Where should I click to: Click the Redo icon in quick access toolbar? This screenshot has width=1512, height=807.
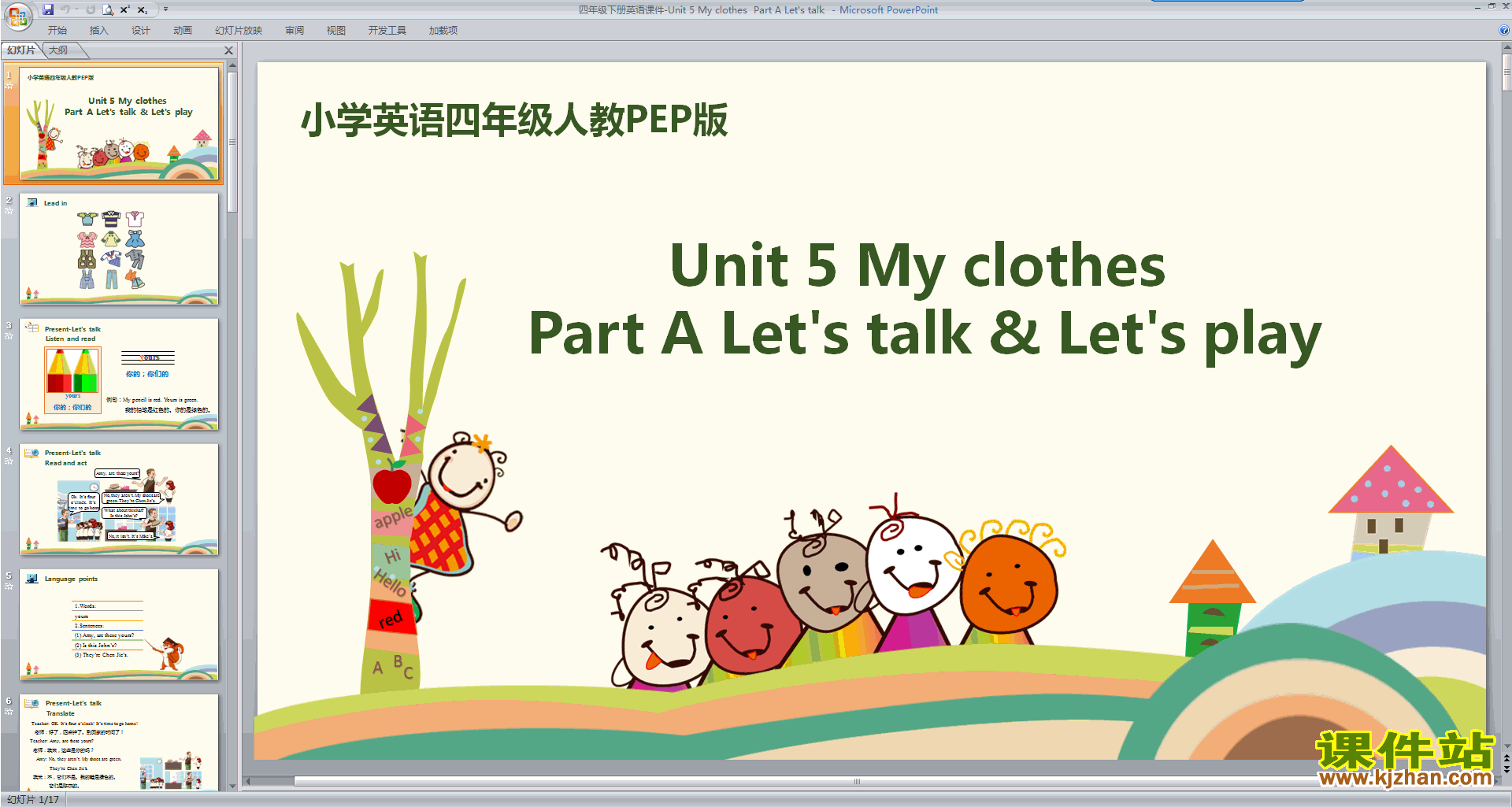[x=91, y=9]
